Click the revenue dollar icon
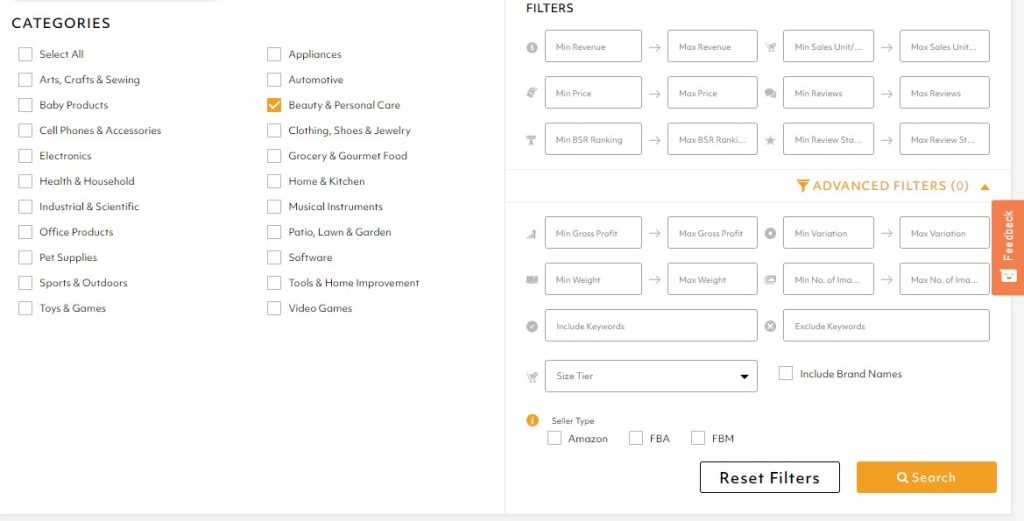The image size is (1024, 521). pyautogui.click(x=532, y=47)
